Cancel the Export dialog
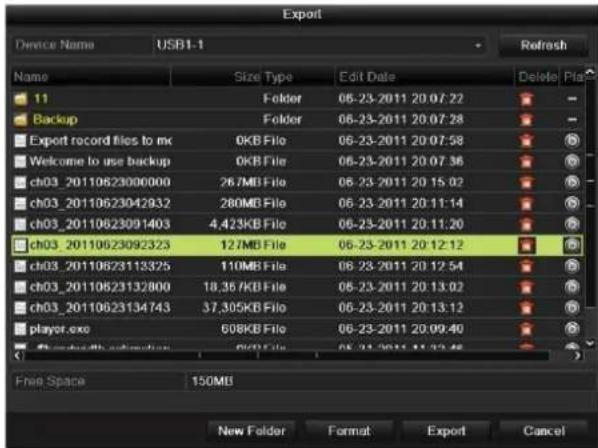 544,431
